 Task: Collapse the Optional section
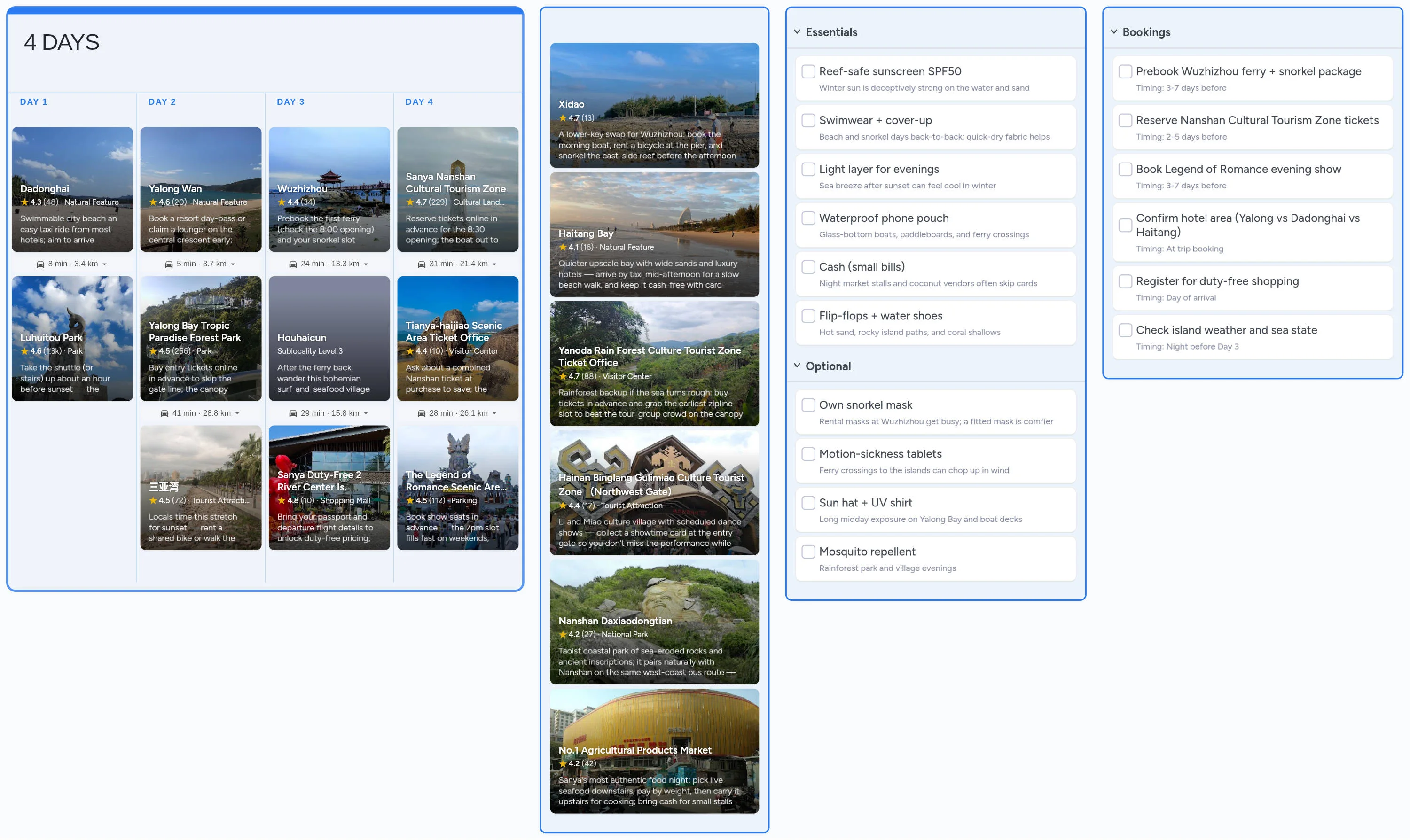point(797,366)
